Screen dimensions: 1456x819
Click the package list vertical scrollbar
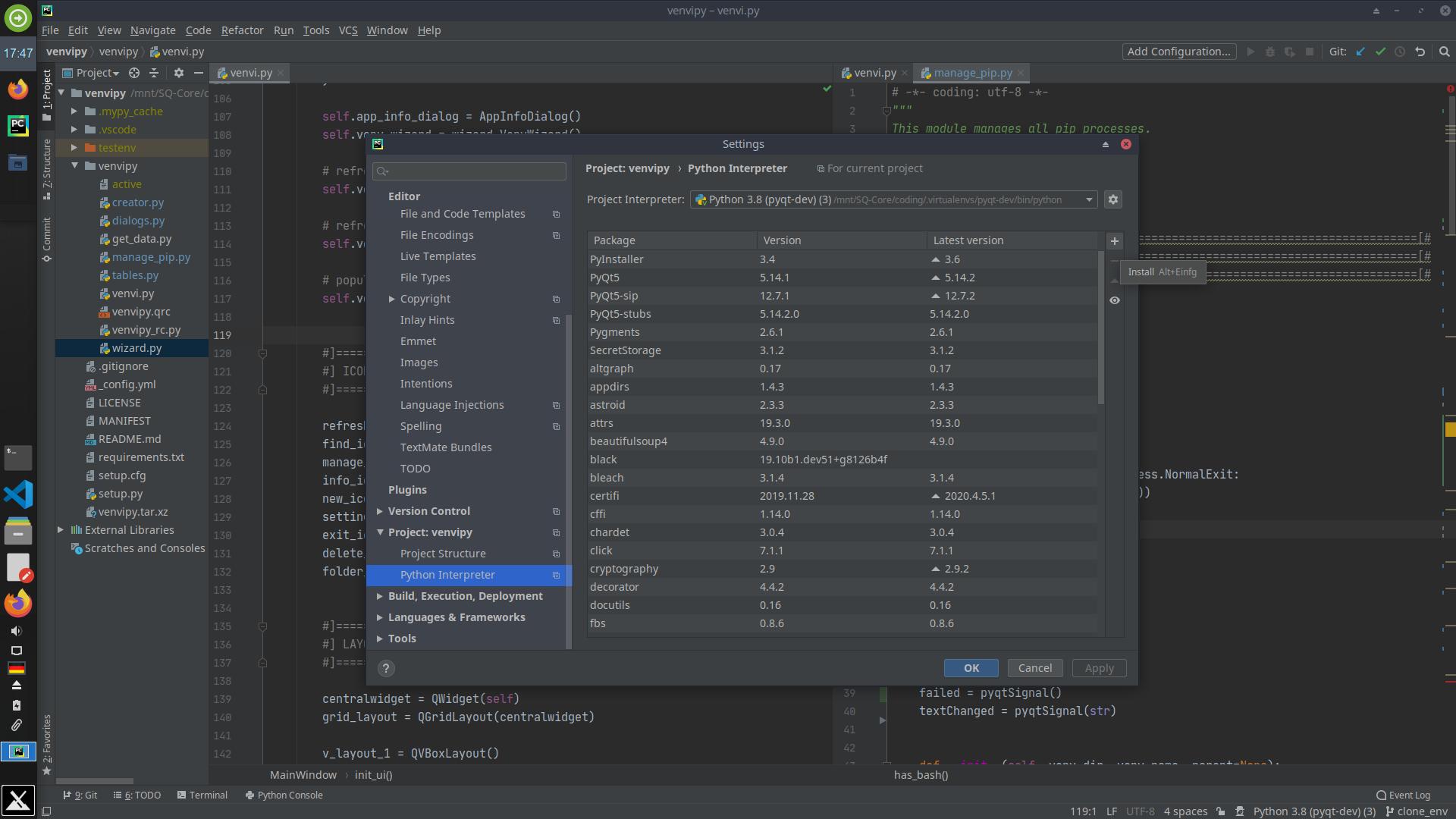point(1100,328)
